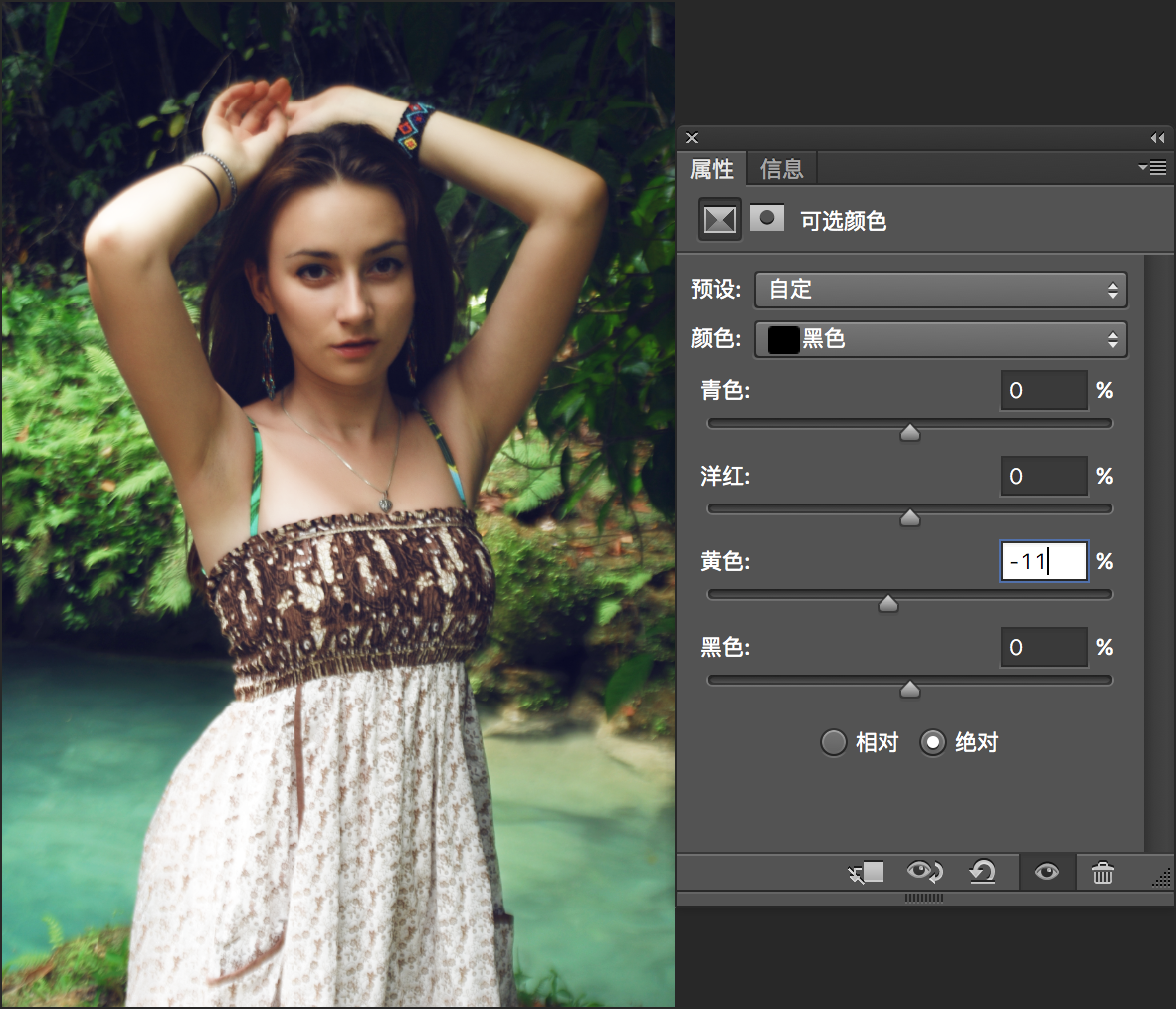Select the 相对 radio button

pos(833,742)
